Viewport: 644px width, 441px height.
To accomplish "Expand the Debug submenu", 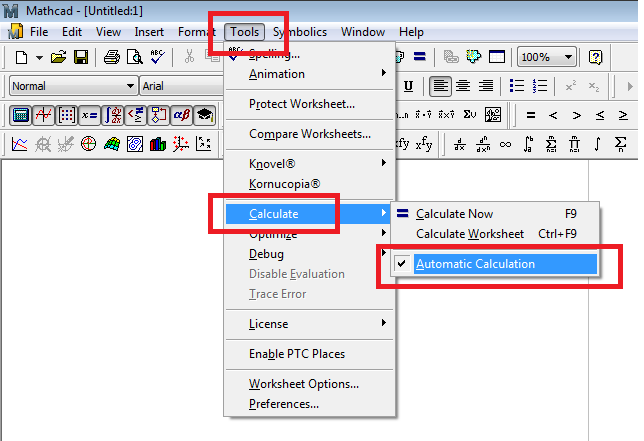I will tap(309, 254).
